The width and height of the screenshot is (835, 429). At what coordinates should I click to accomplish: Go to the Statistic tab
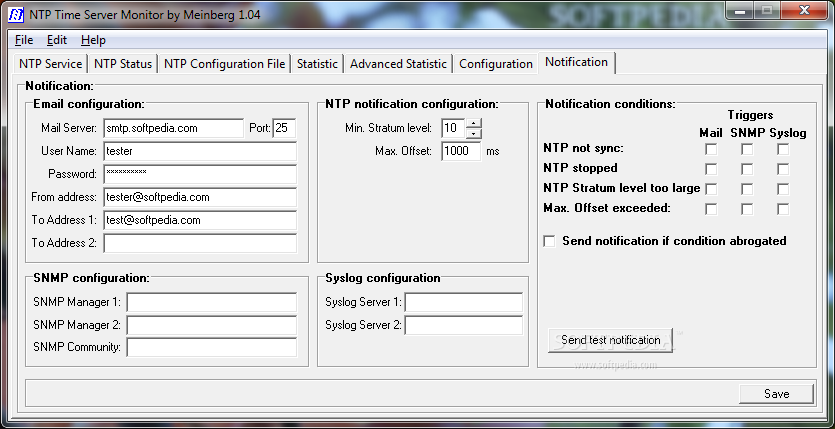[x=317, y=64]
